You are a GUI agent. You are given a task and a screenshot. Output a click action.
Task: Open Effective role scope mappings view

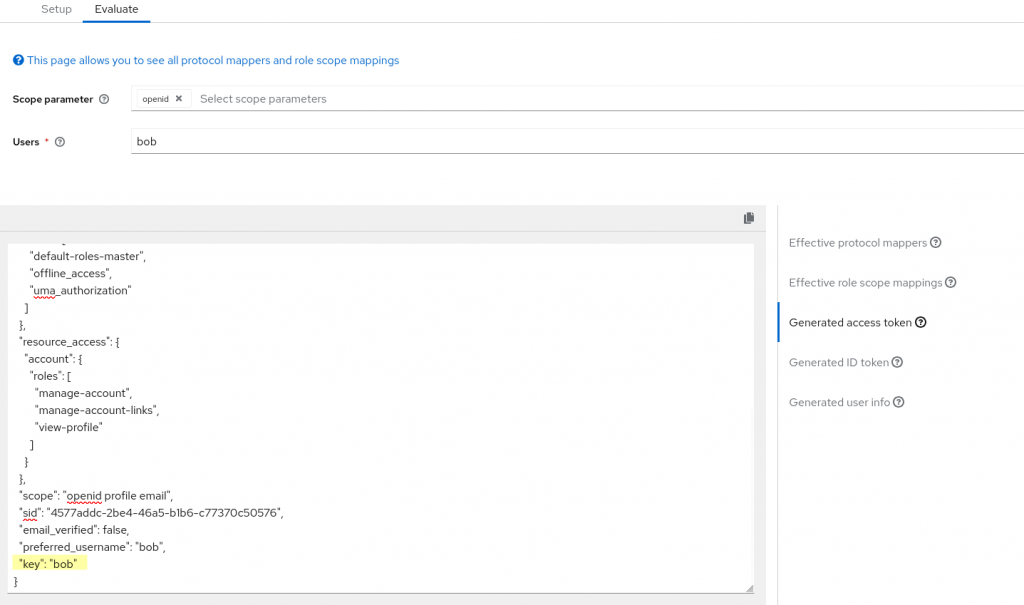click(x=865, y=282)
